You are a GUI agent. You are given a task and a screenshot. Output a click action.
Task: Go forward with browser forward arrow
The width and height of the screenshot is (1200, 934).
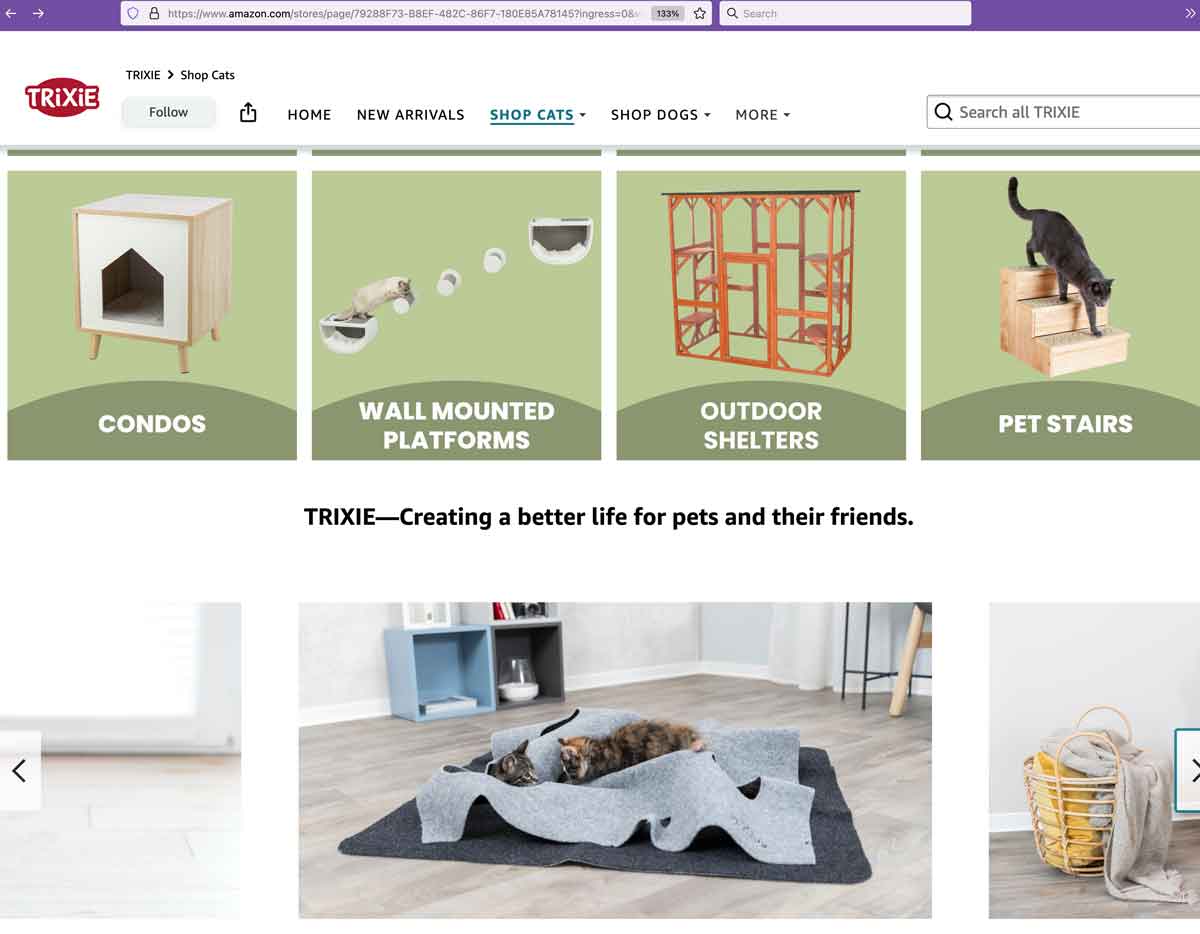[x=38, y=14]
